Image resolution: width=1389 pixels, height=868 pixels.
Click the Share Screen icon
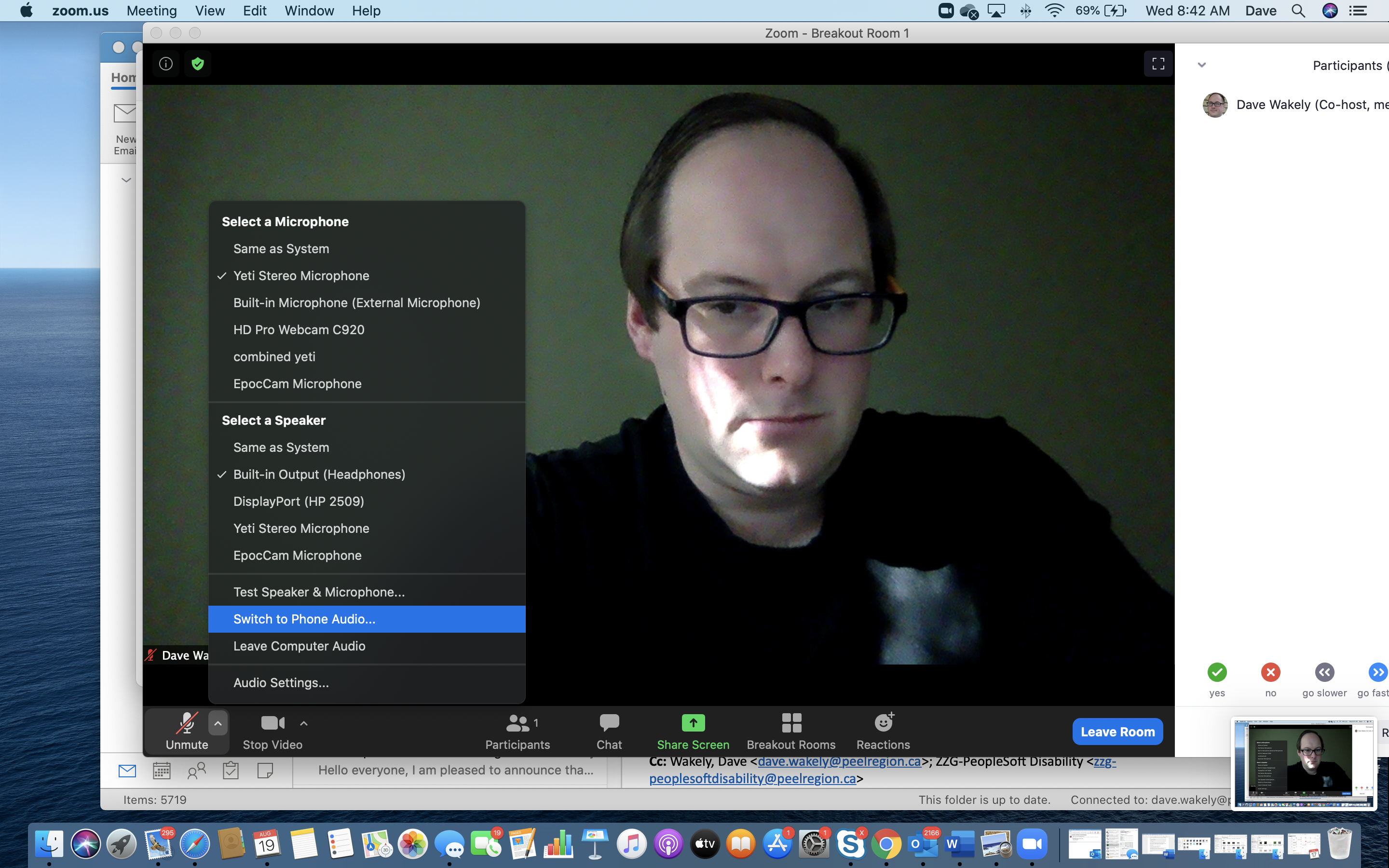pos(693,723)
